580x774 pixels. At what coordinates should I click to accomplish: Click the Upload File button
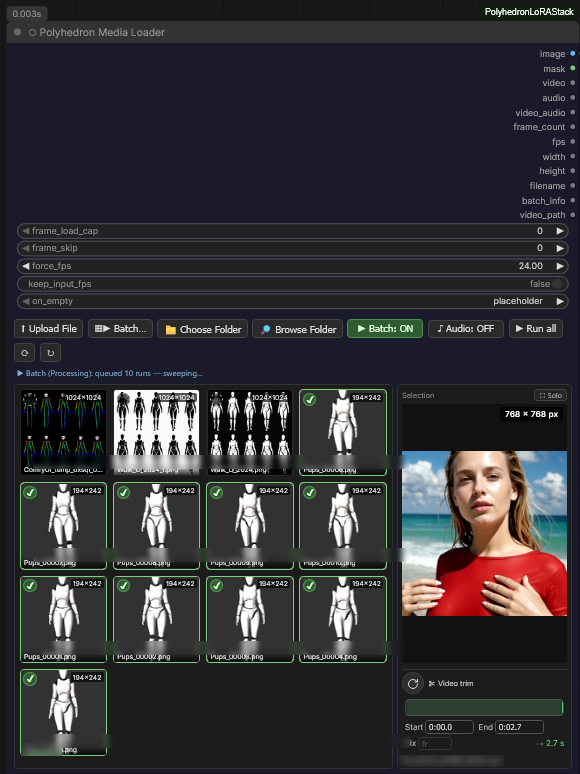(48, 329)
